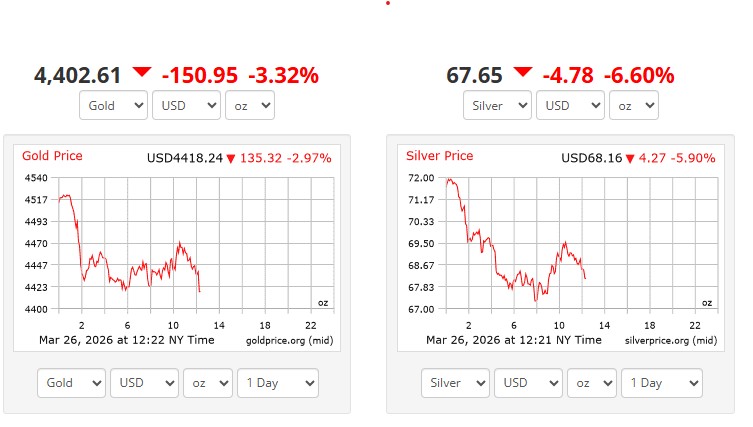The height and width of the screenshot is (427, 753).
Task: Click the silverprice.org (mid) chart label
Action: point(672,341)
